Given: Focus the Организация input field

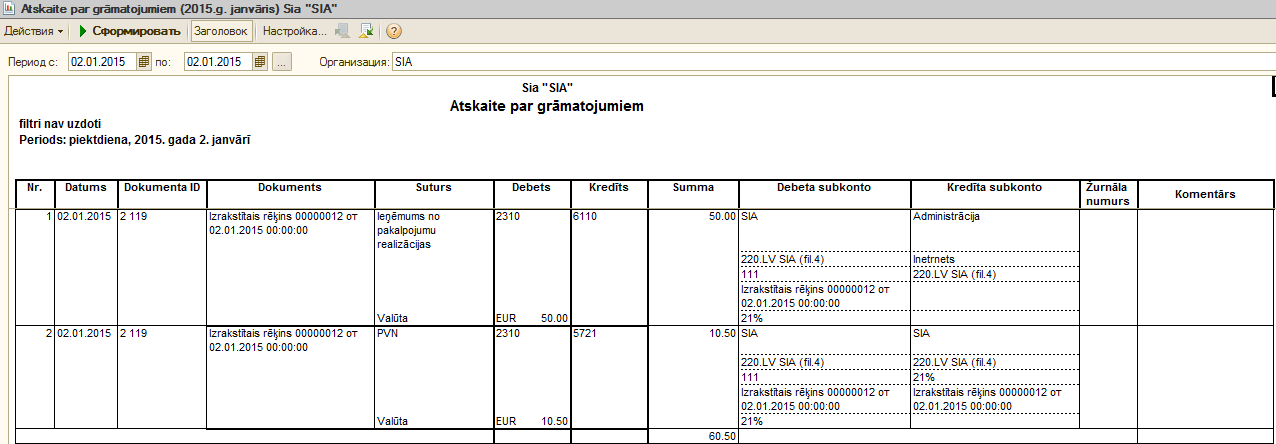Looking at the screenshot, I should 832,62.
